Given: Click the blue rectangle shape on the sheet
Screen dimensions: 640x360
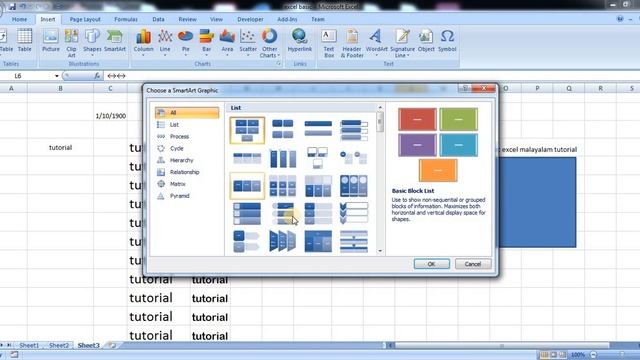Looking at the screenshot, I should point(537,202).
